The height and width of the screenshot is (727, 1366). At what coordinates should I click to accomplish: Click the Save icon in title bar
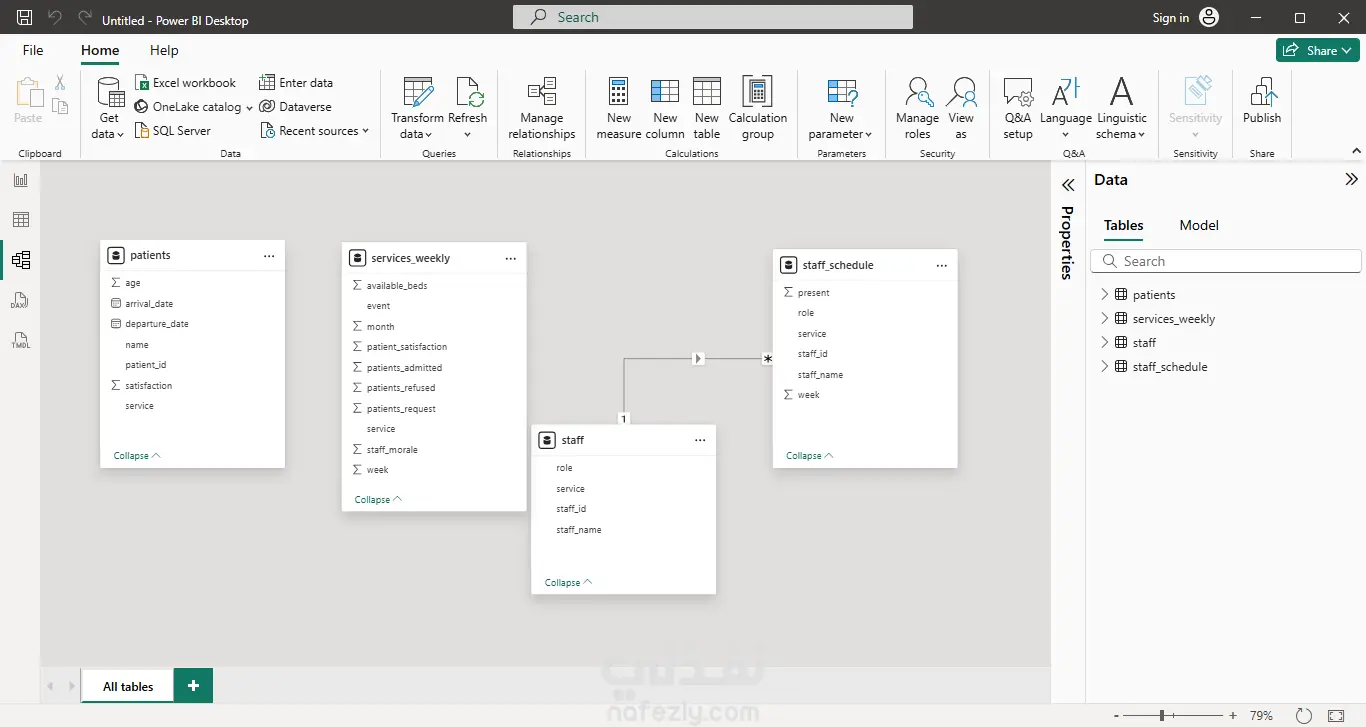click(25, 18)
